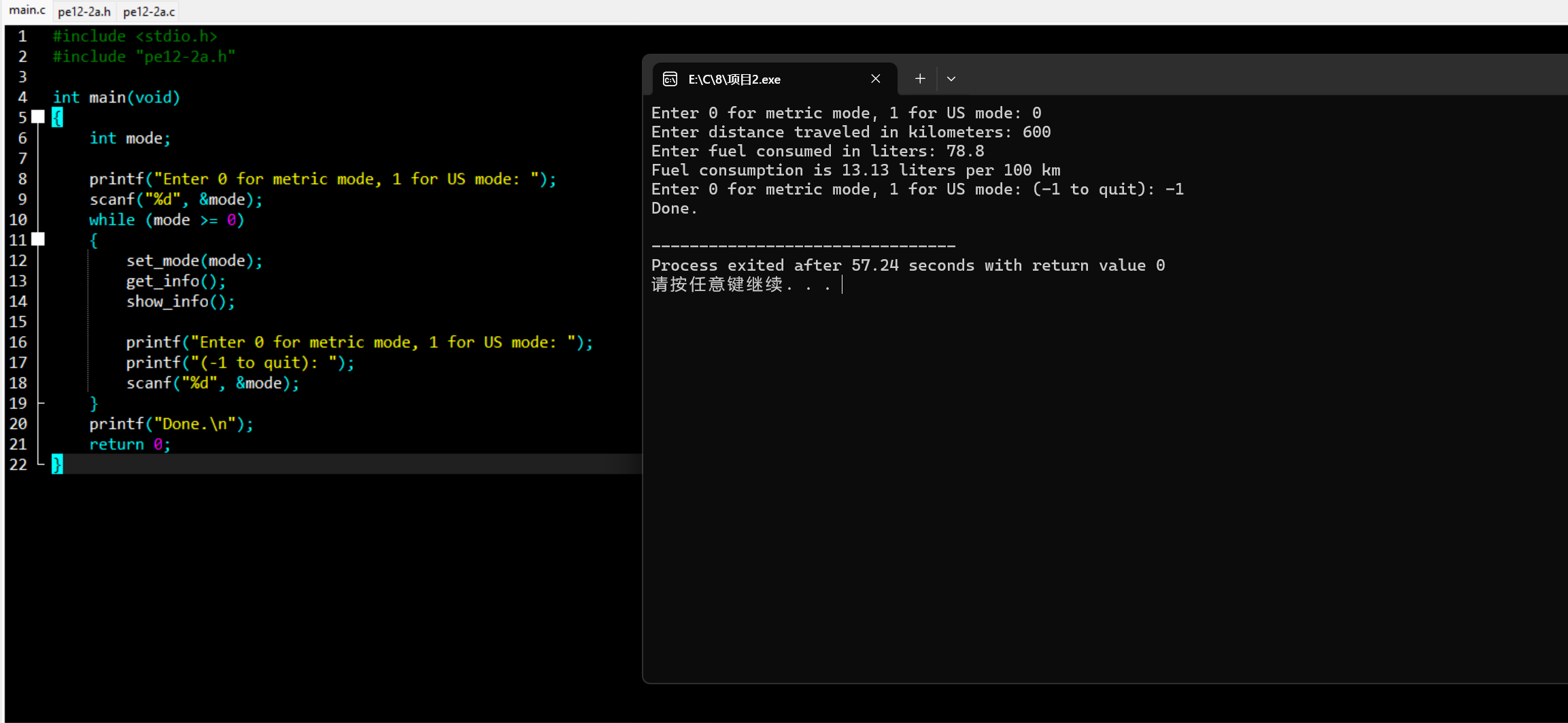The image size is (1568, 723).
Task: Click line number 1 in the gutter
Action: pyautogui.click(x=22, y=36)
